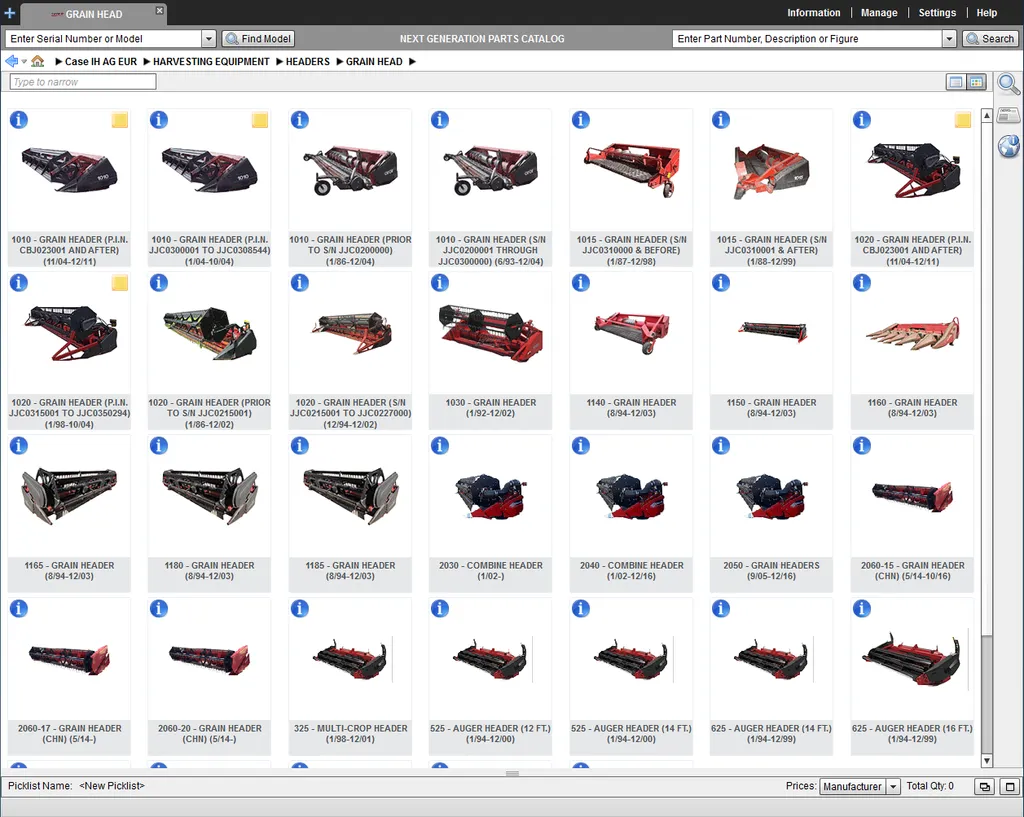1024x817 pixels.
Task: Open 525 Auger Header 12 FT thumbnail
Action: [490, 658]
